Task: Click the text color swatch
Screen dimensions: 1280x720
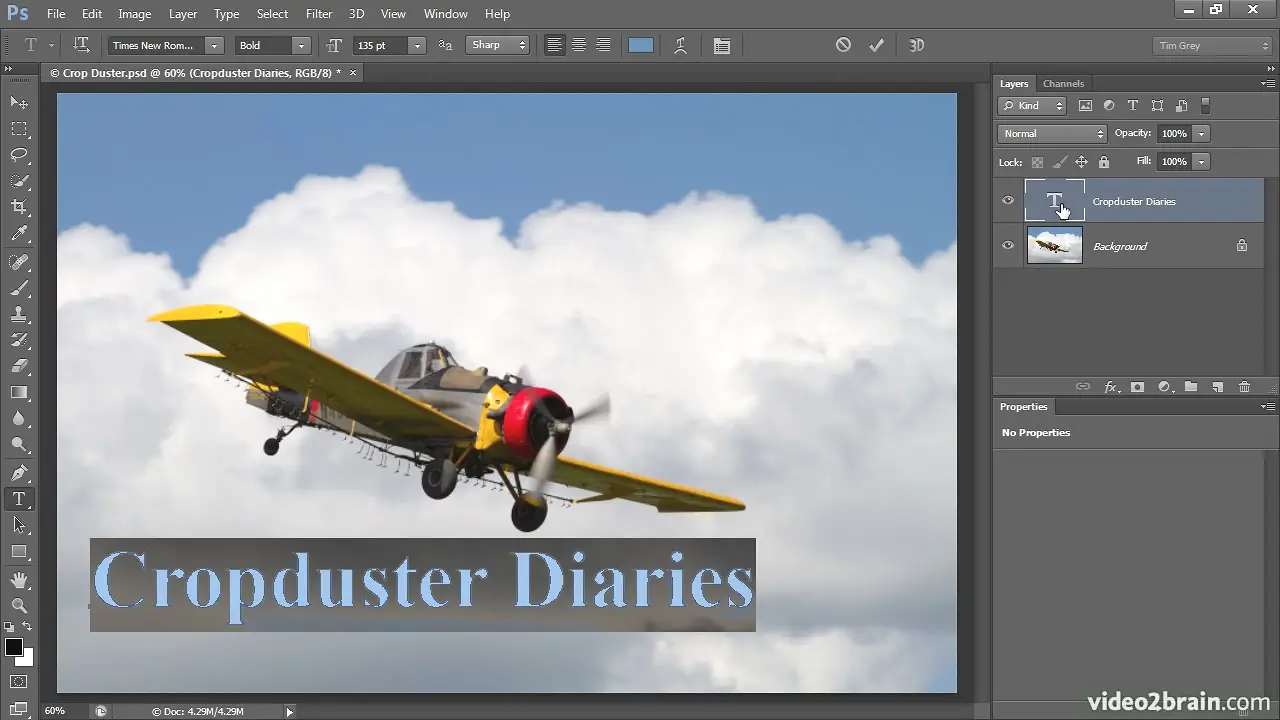Action: [x=641, y=45]
